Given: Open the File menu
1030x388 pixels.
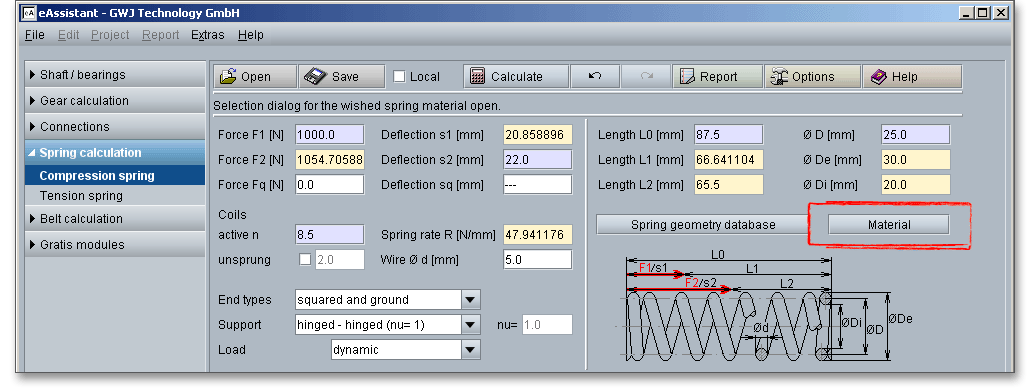Looking at the screenshot, I should (35, 35).
